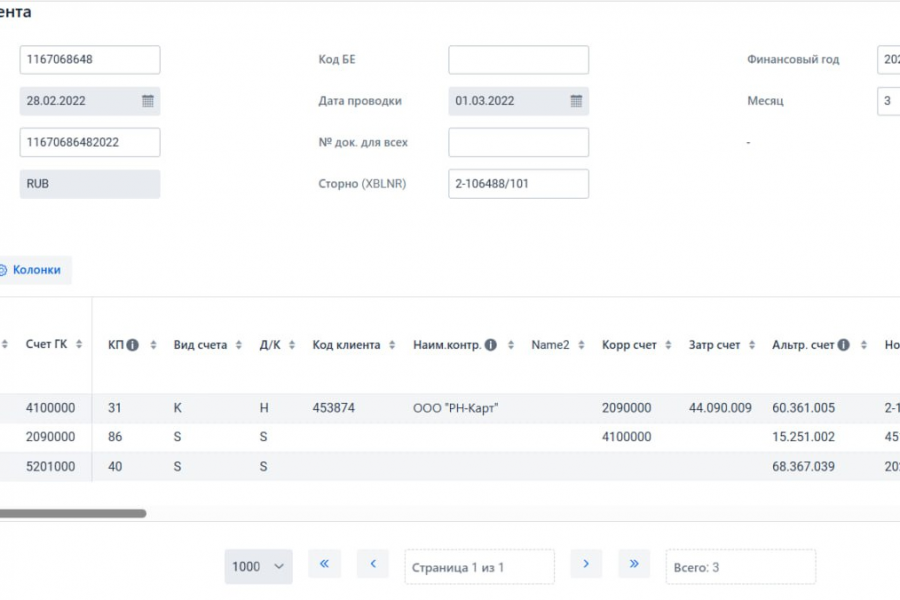Click the info icon next to Альтр. счет
Image resolution: width=900 pixels, height=600 pixels.
[843, 345]
